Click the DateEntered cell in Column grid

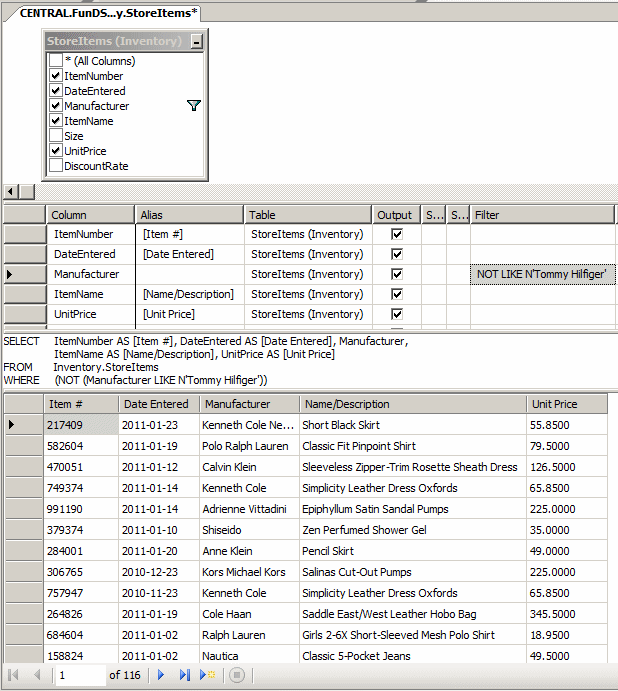coord(90,254)
